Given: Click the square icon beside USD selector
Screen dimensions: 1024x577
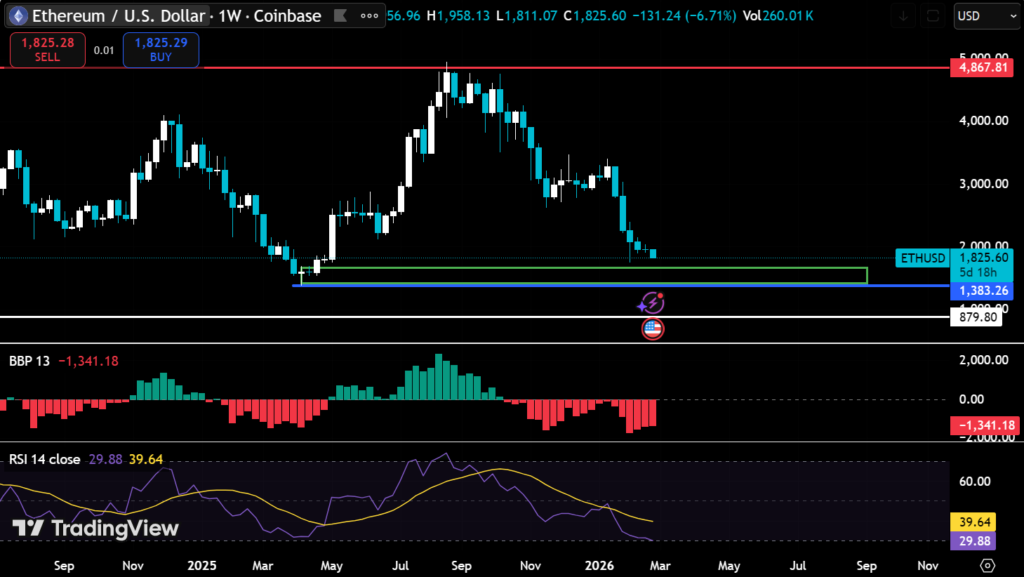Looking at the screenshot, I should coord(933,16).
